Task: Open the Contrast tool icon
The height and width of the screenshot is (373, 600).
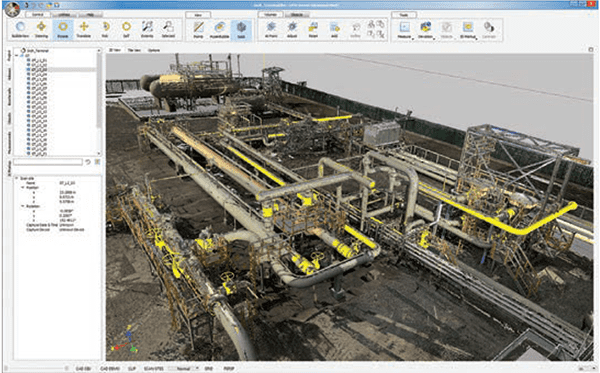Action: coord(489,29)
